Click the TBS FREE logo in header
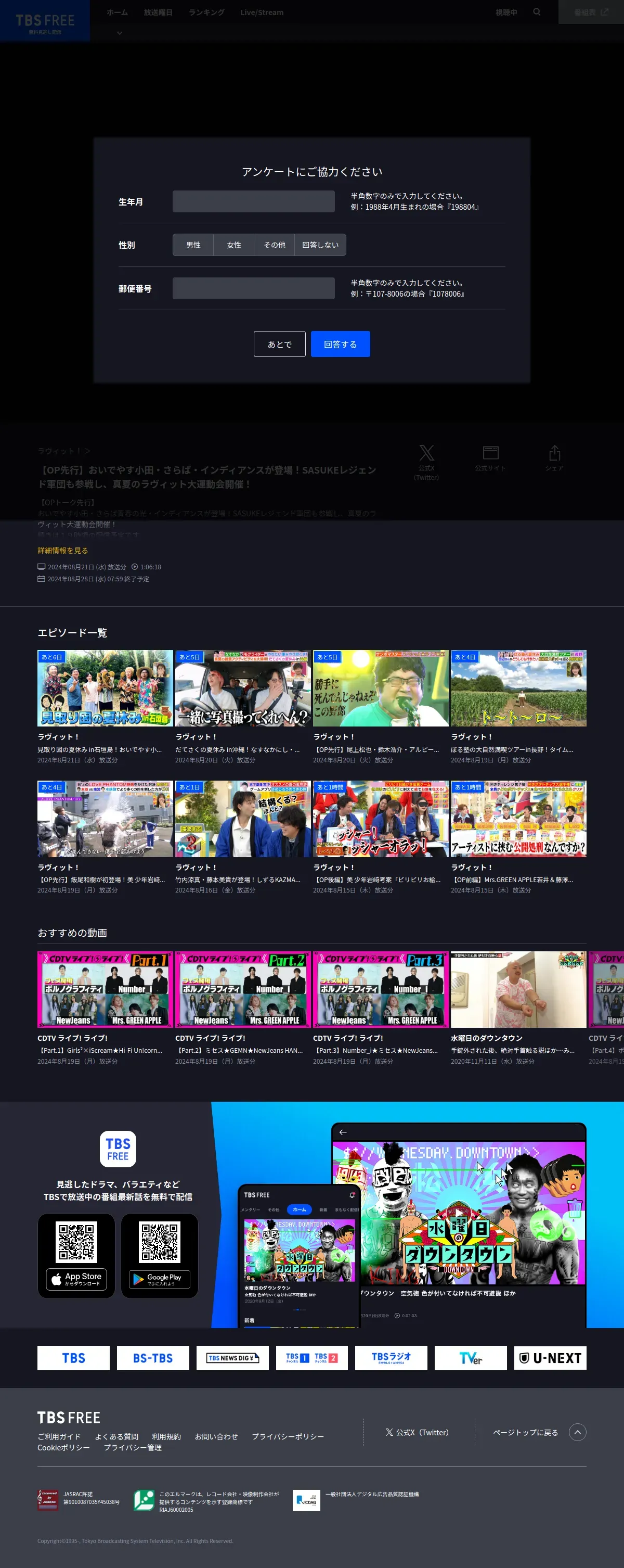The height and width of the screenshot is (1568, 624). click(x=45, y=21)
